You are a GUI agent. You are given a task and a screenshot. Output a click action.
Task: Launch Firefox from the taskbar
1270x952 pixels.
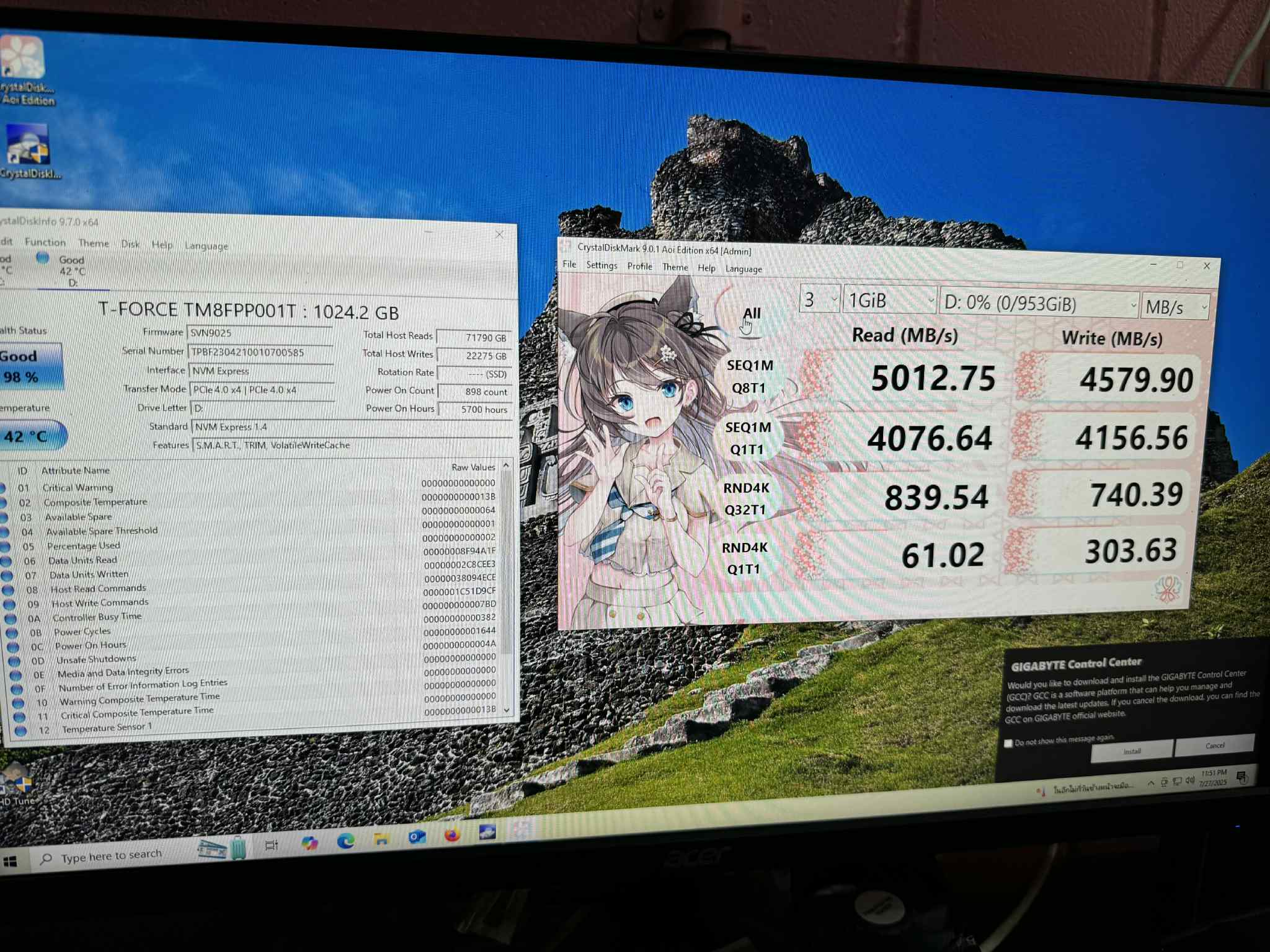pyautogui.click(x=452, y=835)
